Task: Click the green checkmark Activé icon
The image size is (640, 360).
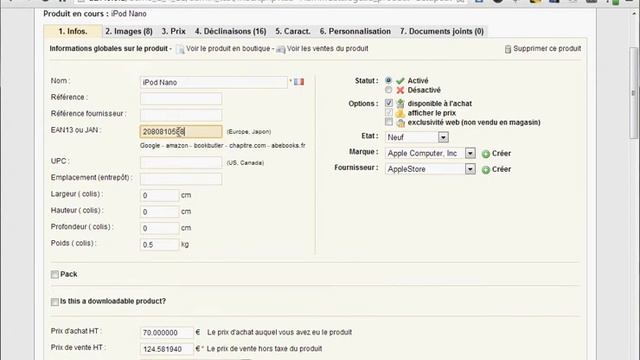Action: point(400,81)
